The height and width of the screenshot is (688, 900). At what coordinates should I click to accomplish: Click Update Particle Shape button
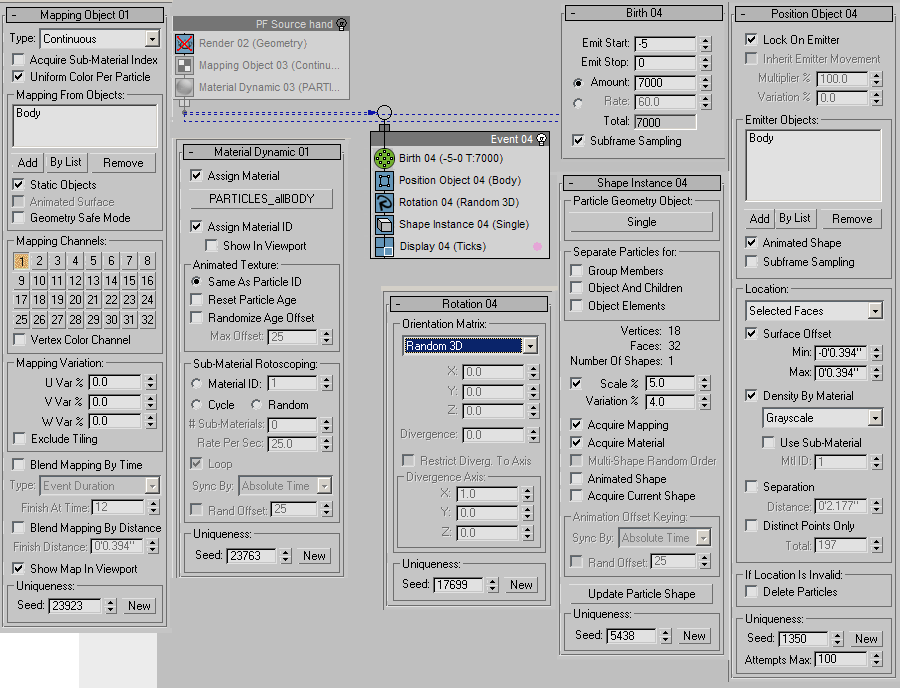pyautogui.click(x=641, y=594)
